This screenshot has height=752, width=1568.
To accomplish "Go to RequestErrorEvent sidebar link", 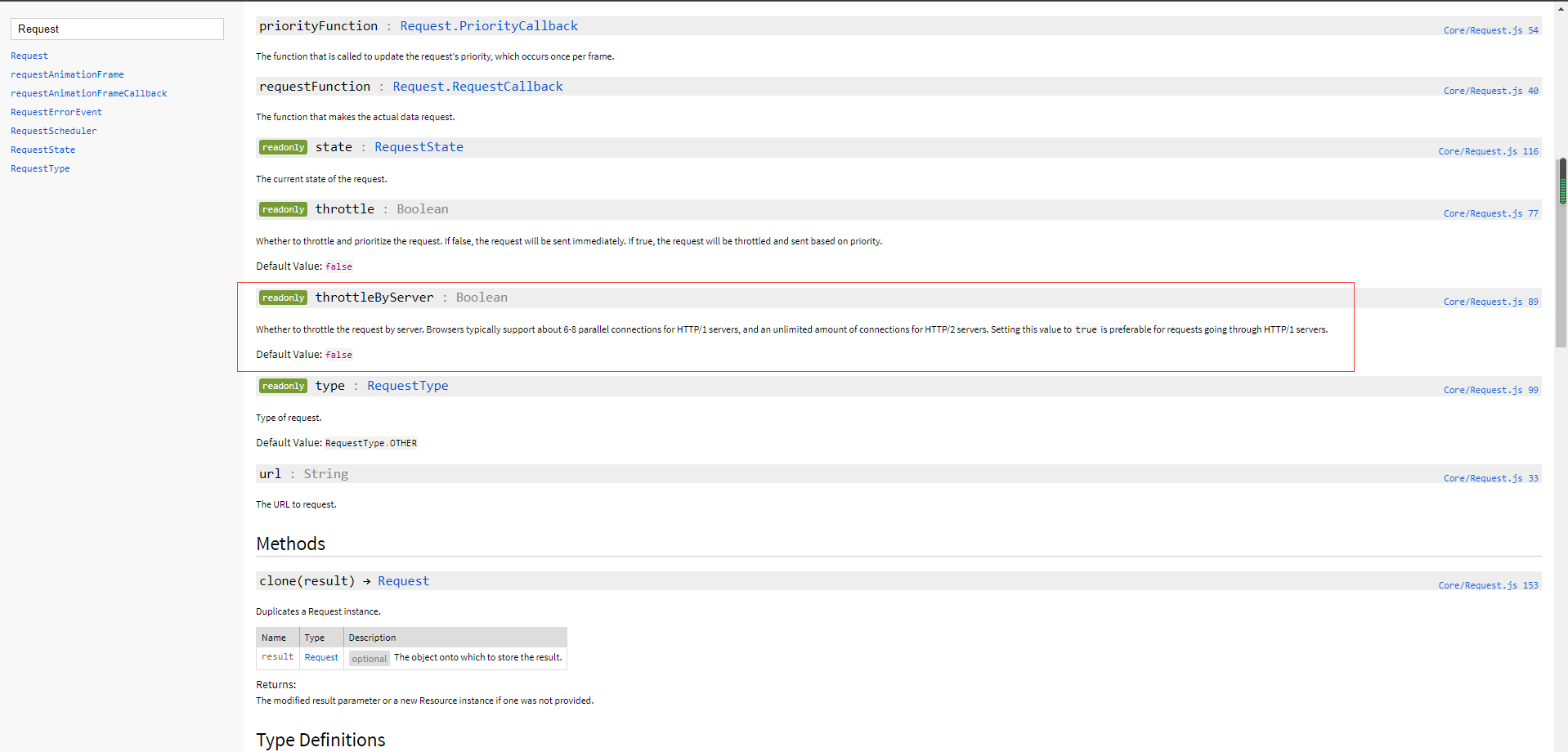I will click(x=56, y=113).
